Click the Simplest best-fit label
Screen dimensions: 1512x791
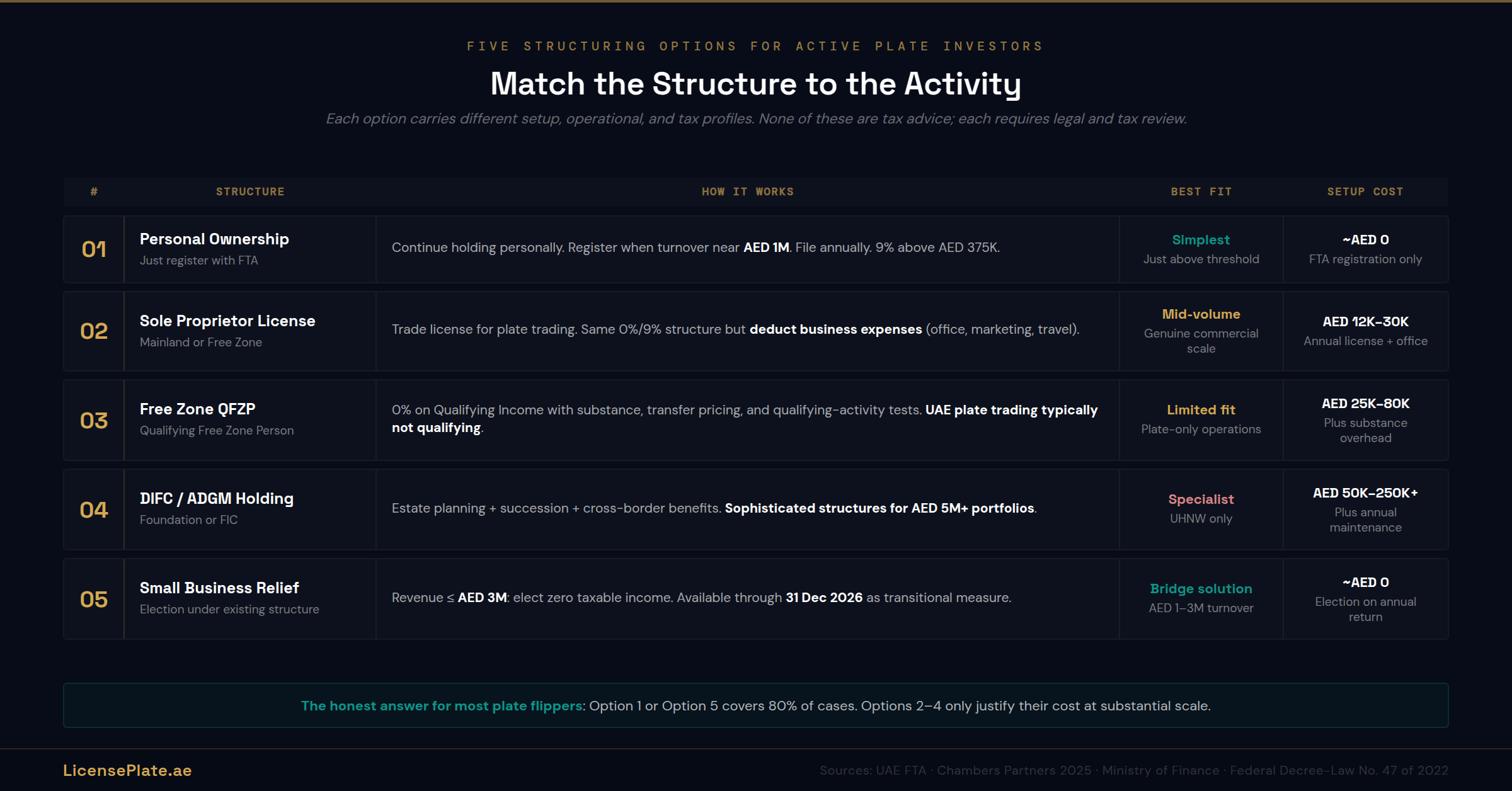[1201, 240]
